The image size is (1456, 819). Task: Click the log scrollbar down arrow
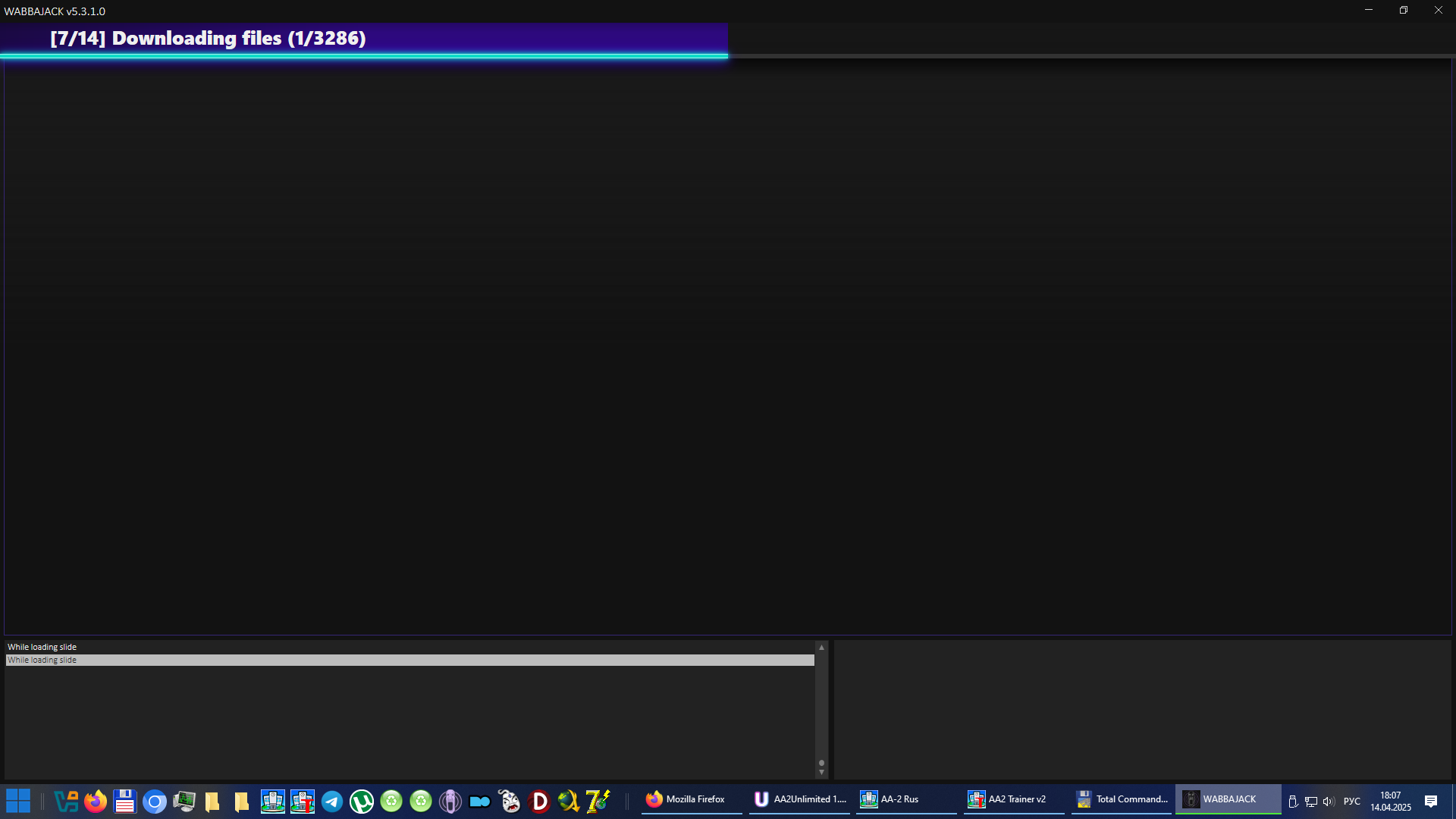[821, 773]
